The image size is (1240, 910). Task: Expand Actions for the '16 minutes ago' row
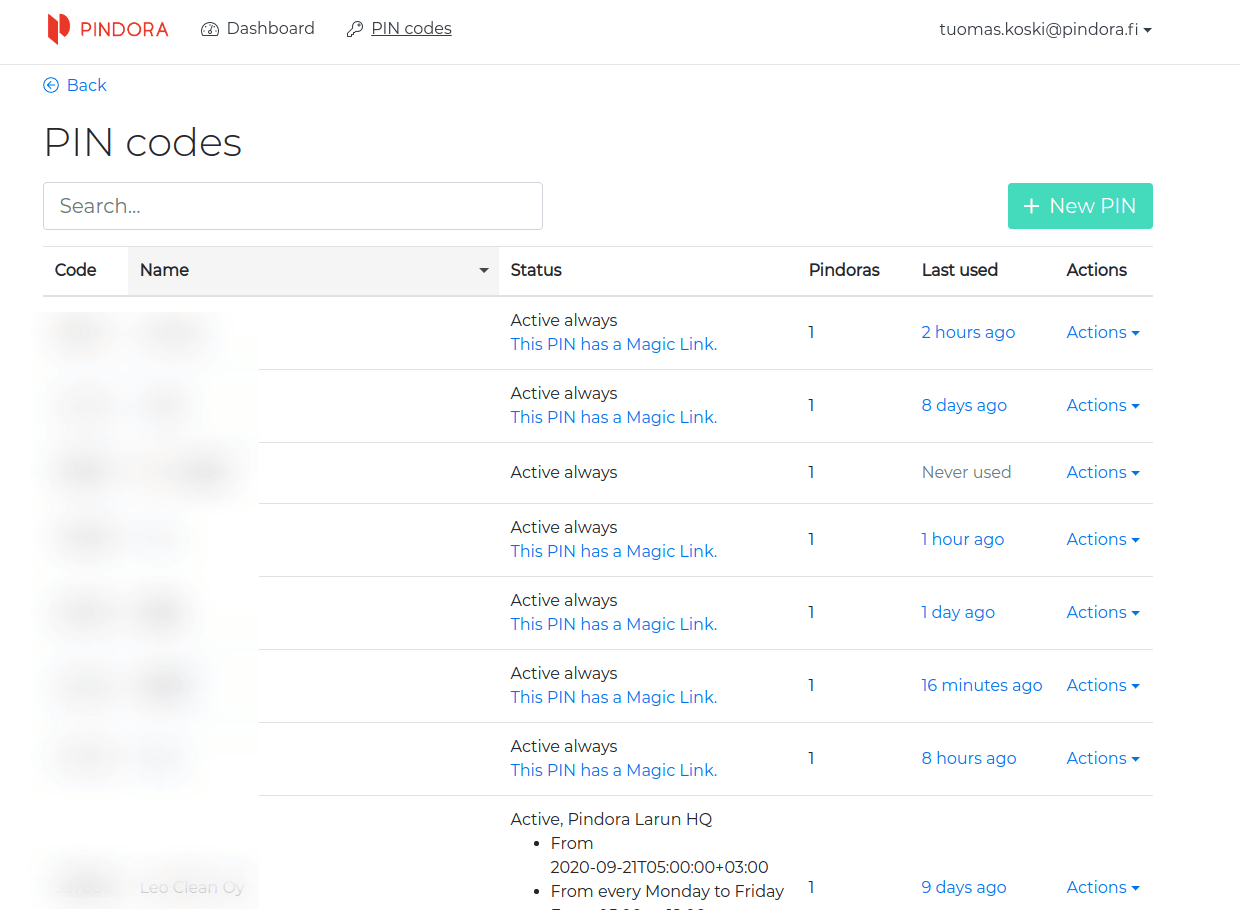coord(1102,685)
